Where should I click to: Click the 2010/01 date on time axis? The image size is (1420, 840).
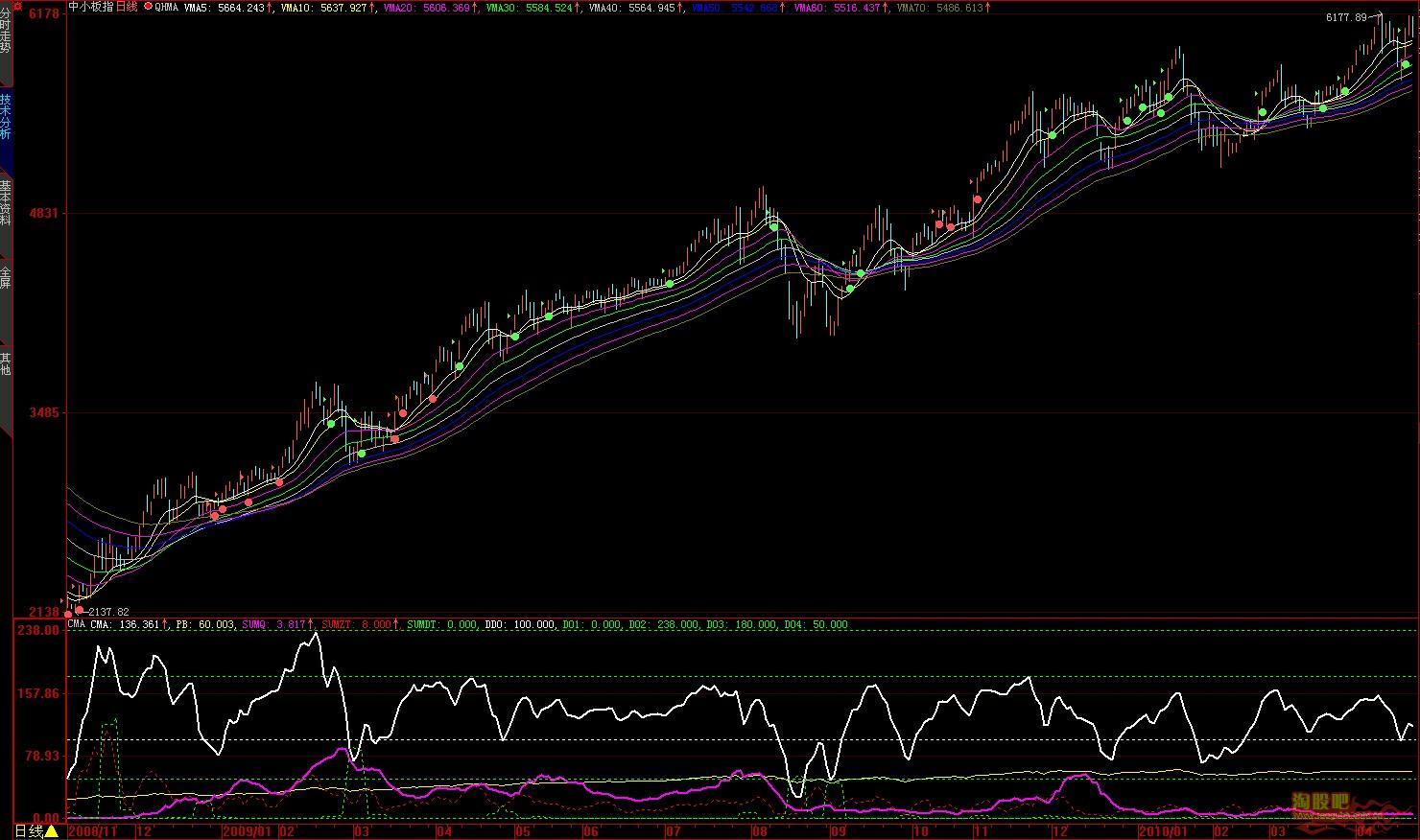point(1162,831)
